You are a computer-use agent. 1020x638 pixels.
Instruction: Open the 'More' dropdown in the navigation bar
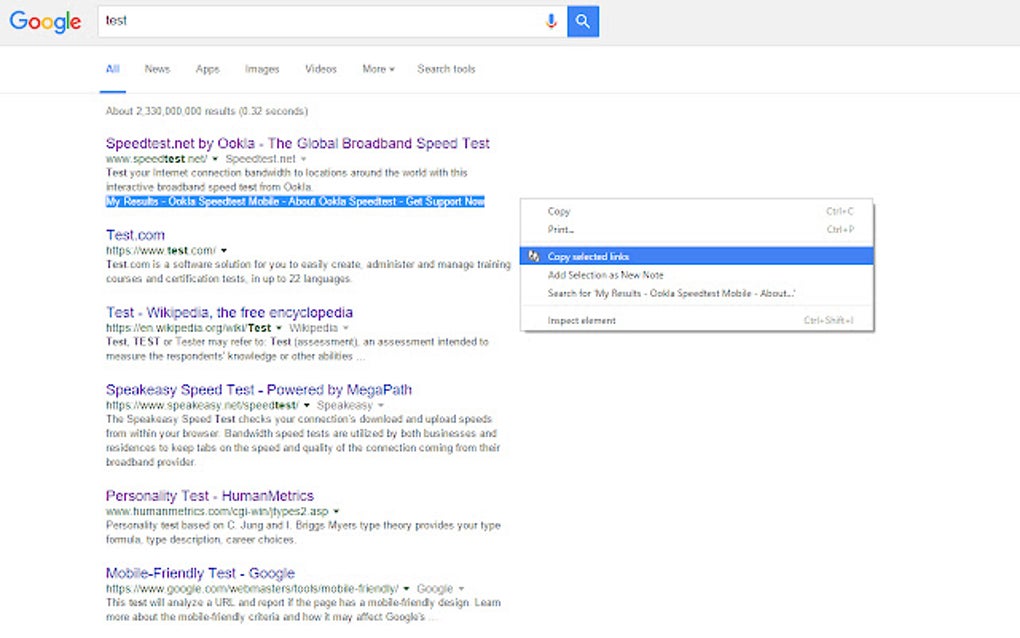[377, 69]
